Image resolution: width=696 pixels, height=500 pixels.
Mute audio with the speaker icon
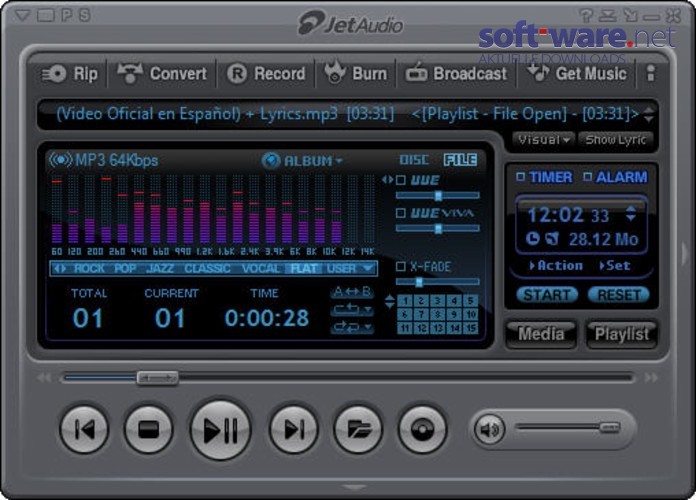(x=490, y=429)
